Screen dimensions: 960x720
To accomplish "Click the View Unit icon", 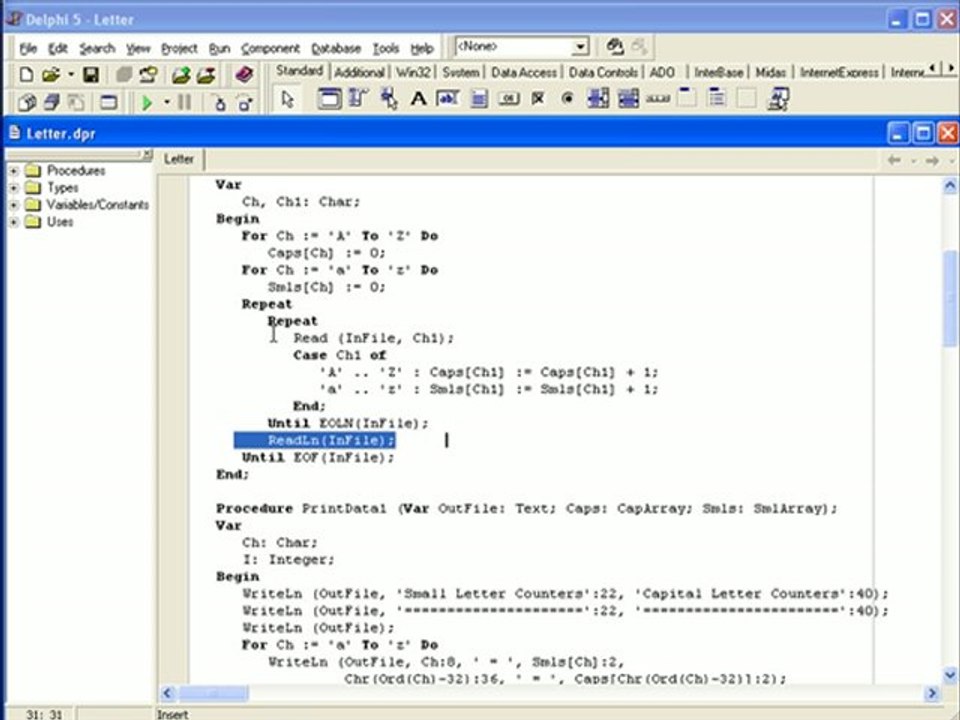I will coord(26,102).
